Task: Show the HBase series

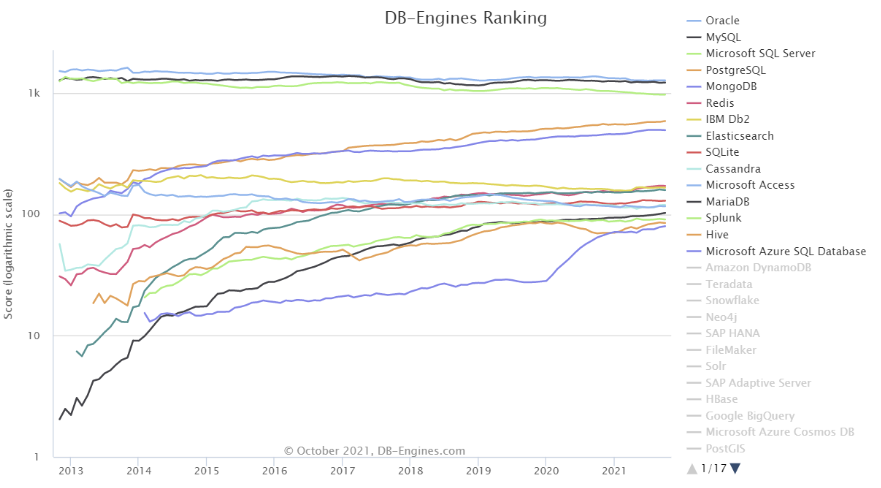Action: 712,399
